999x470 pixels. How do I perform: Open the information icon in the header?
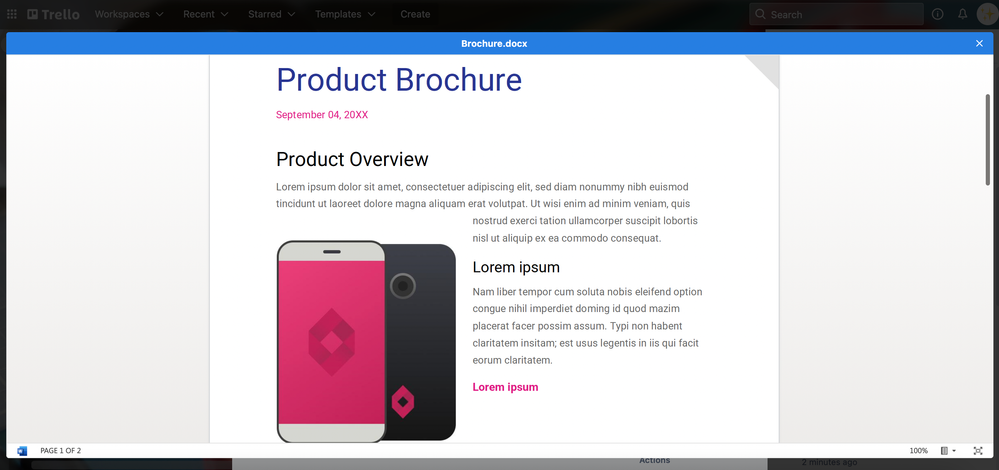[x=937, y=14]
